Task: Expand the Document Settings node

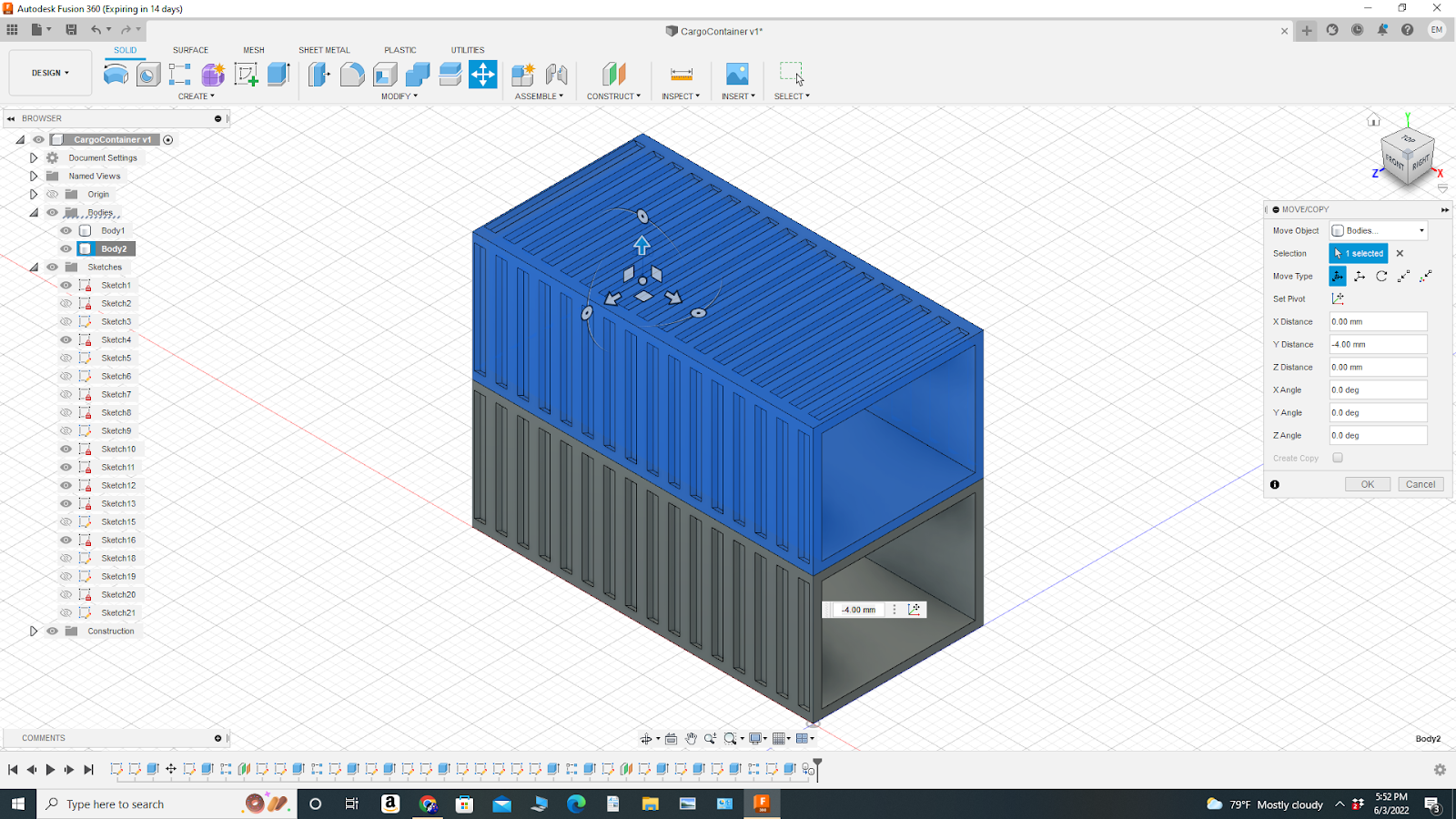Action: (34, 158)
